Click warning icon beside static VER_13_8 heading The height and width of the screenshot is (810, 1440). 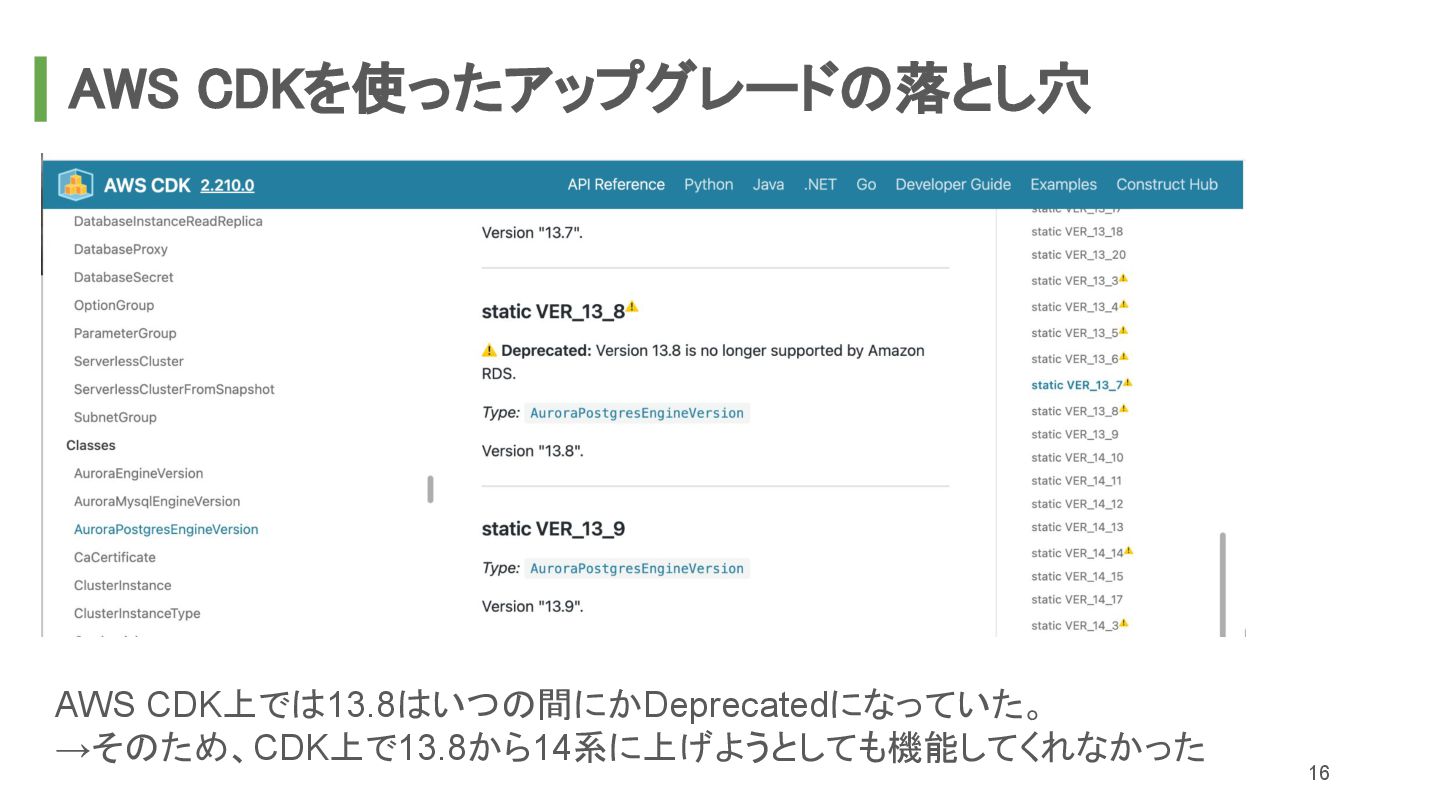(x=632, y=308)
